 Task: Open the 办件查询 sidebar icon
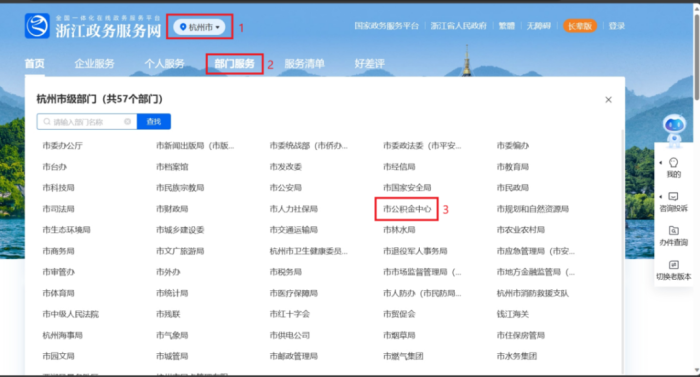click(x=673, y=230)
